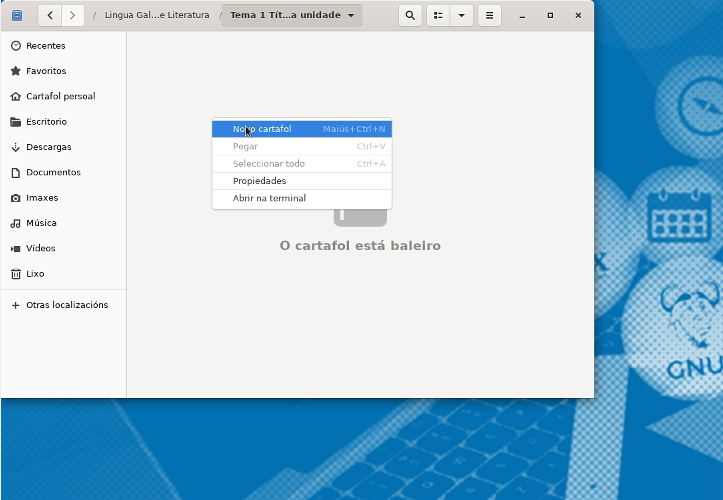The image size is (723, 500).
Task: Expand the view options dropdown arrow
Action: [461, 16]
